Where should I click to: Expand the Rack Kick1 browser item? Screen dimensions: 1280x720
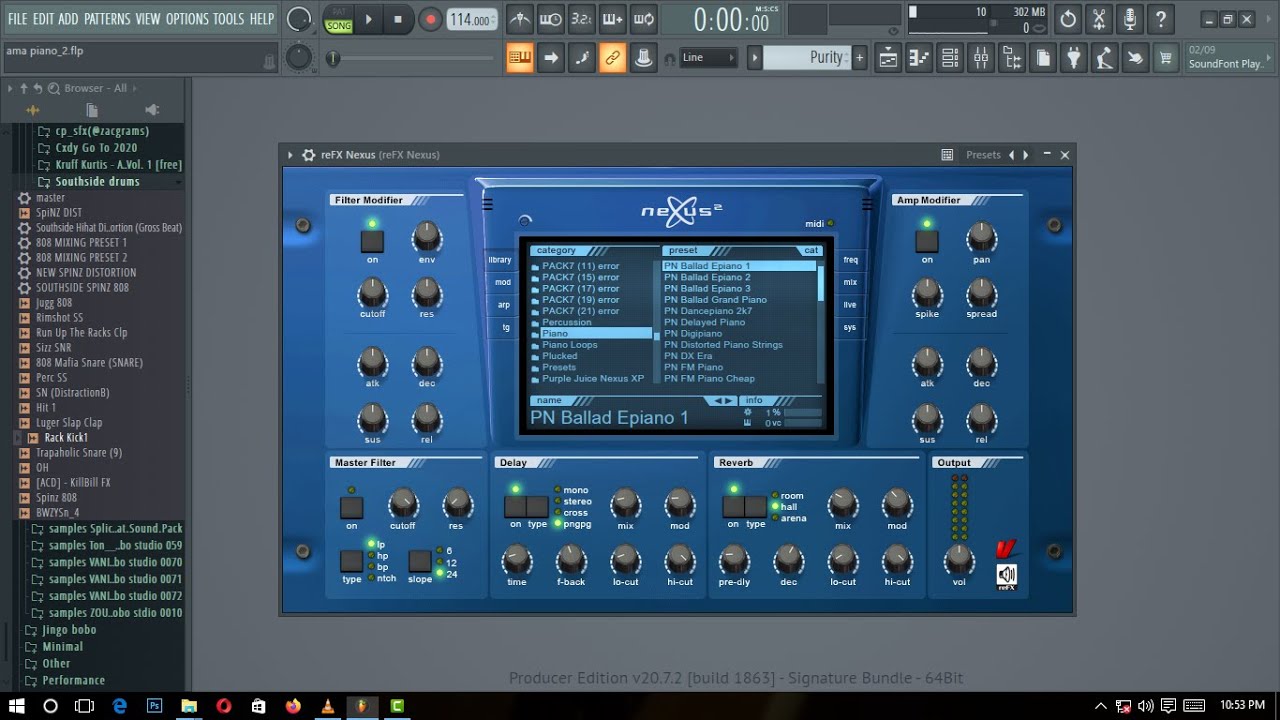pos(18,438)
